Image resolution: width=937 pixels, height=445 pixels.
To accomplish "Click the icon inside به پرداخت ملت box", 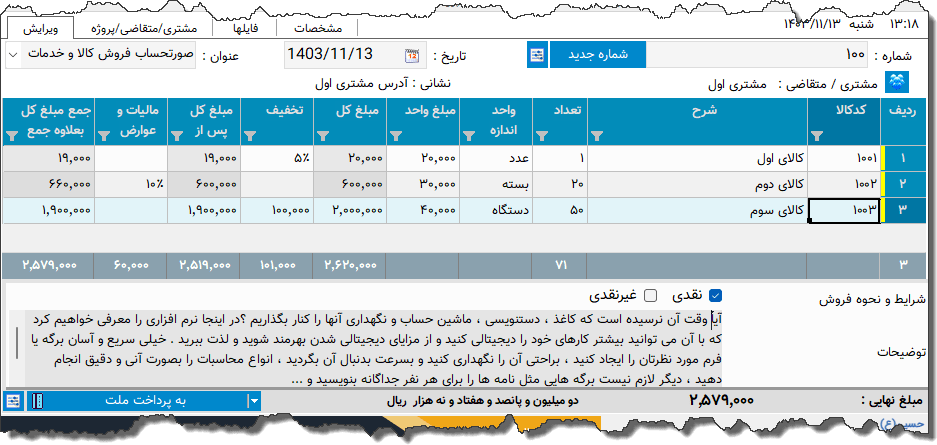I will (38, 401).
